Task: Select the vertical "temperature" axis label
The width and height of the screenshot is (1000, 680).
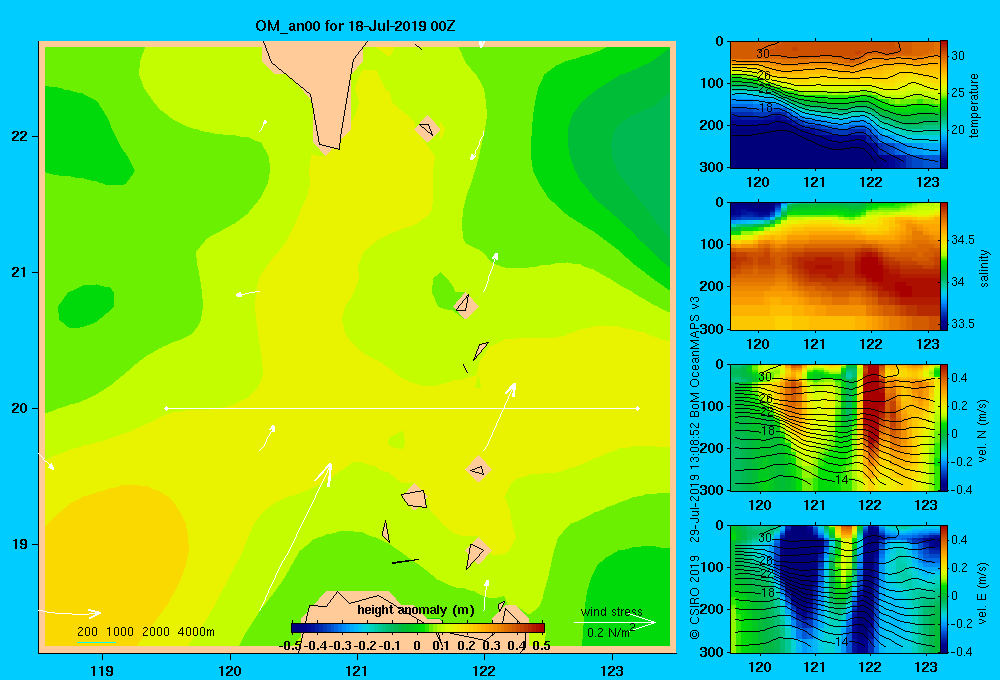Action: 974,105
